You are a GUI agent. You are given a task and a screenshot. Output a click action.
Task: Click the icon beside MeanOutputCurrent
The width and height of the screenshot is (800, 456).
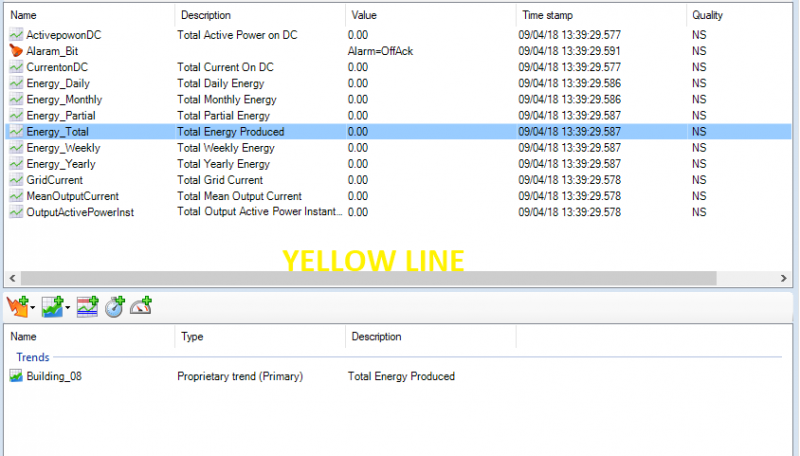(x=16, y=196)
